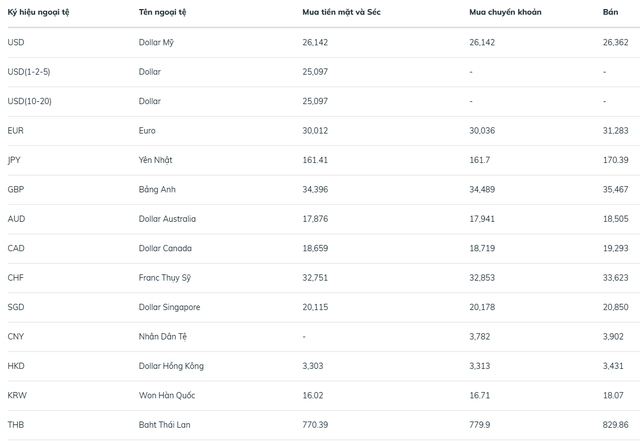Select the CAD row code cell
The image size is (640, 443).
click(x=16, y=248)
